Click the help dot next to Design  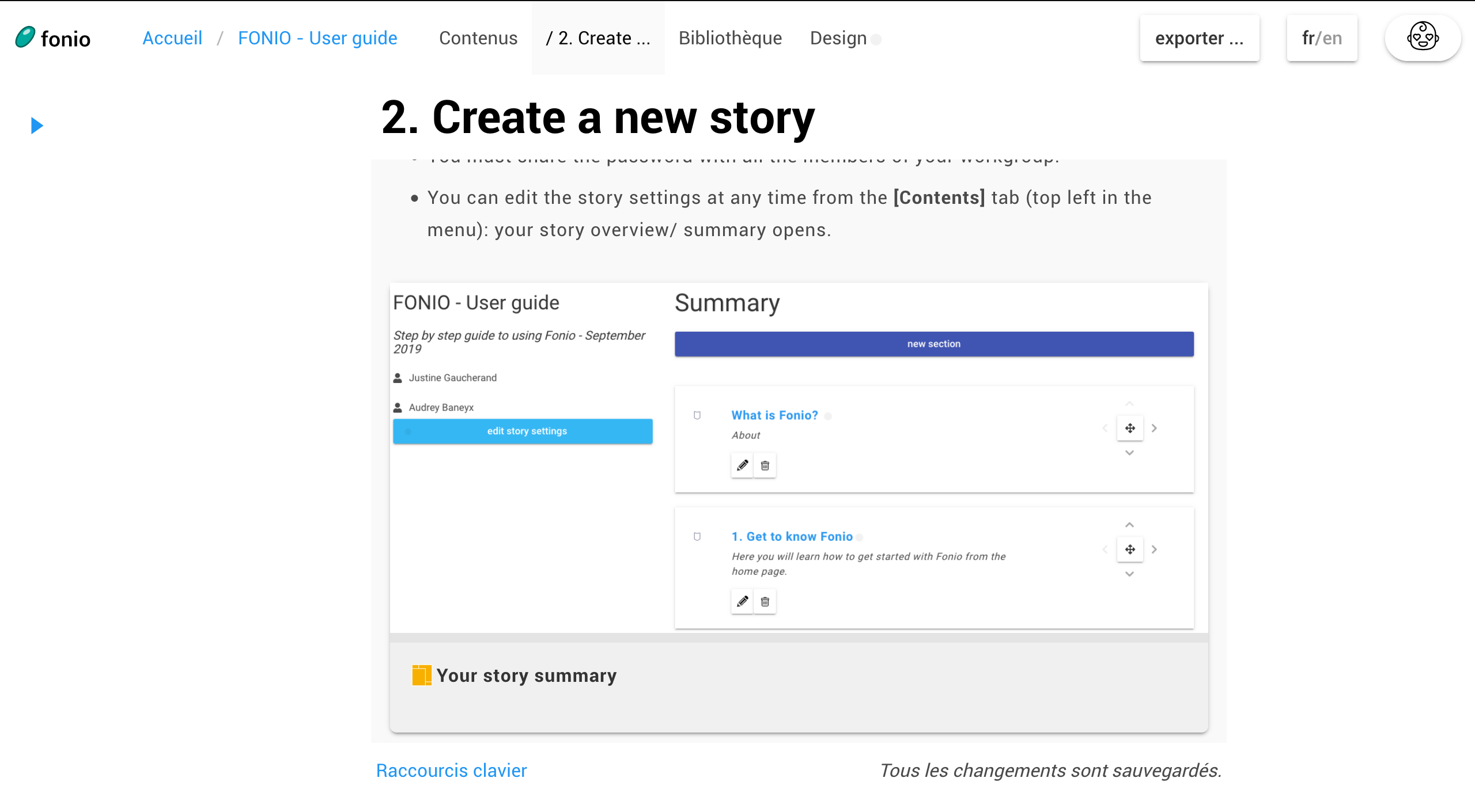876,39
